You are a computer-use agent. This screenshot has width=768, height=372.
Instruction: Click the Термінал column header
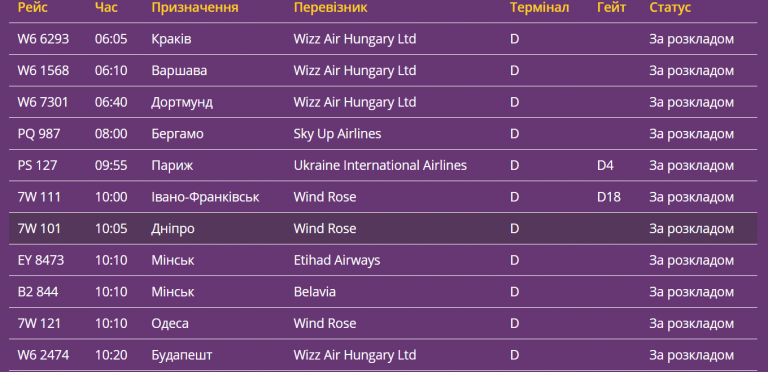tap(539, 7)
